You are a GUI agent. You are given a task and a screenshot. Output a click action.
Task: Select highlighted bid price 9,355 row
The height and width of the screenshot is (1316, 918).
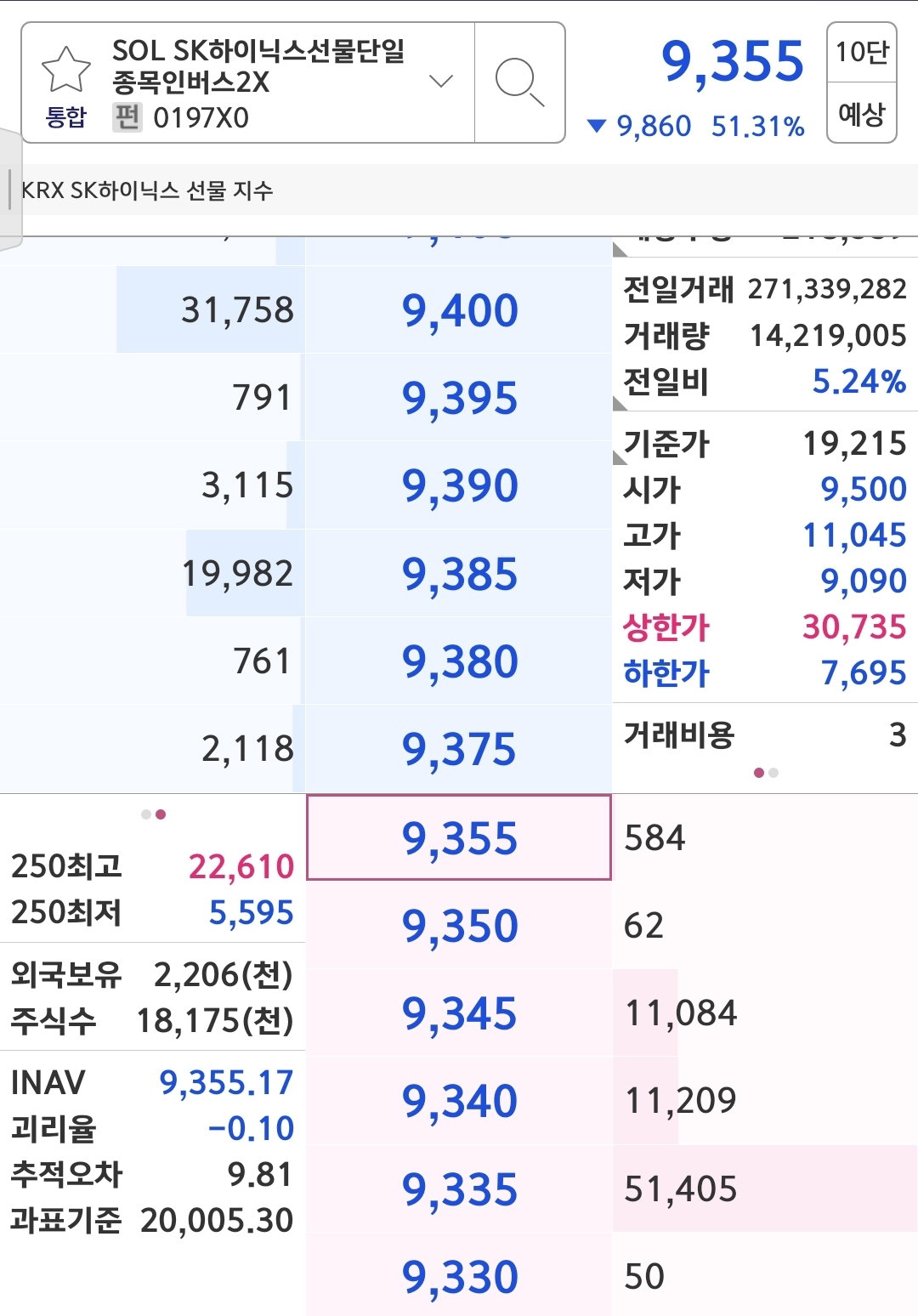tap(459, 837)
